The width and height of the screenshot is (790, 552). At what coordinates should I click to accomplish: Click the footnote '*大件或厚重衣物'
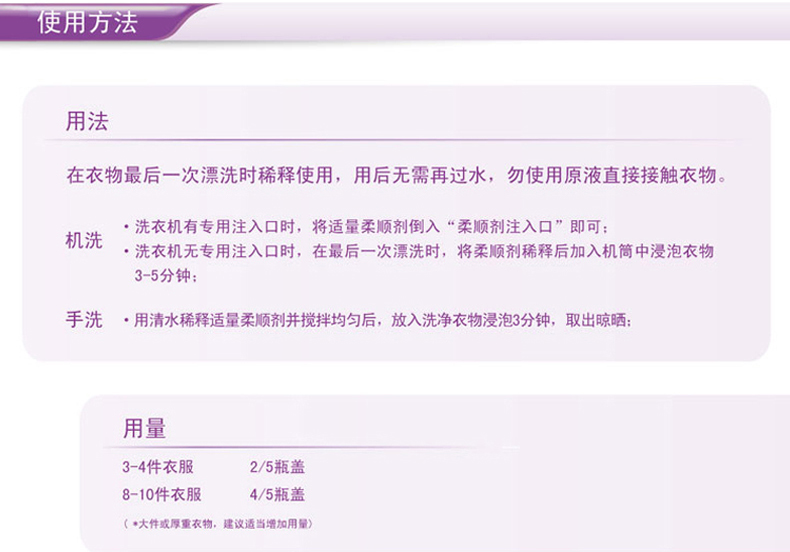(x=218, y=524)
